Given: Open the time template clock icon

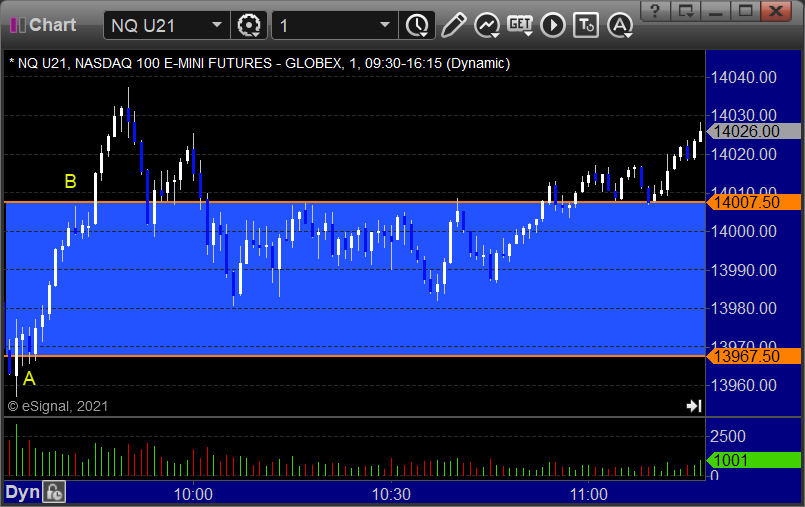Looking at the screenshot, I should tap(417, 25).
